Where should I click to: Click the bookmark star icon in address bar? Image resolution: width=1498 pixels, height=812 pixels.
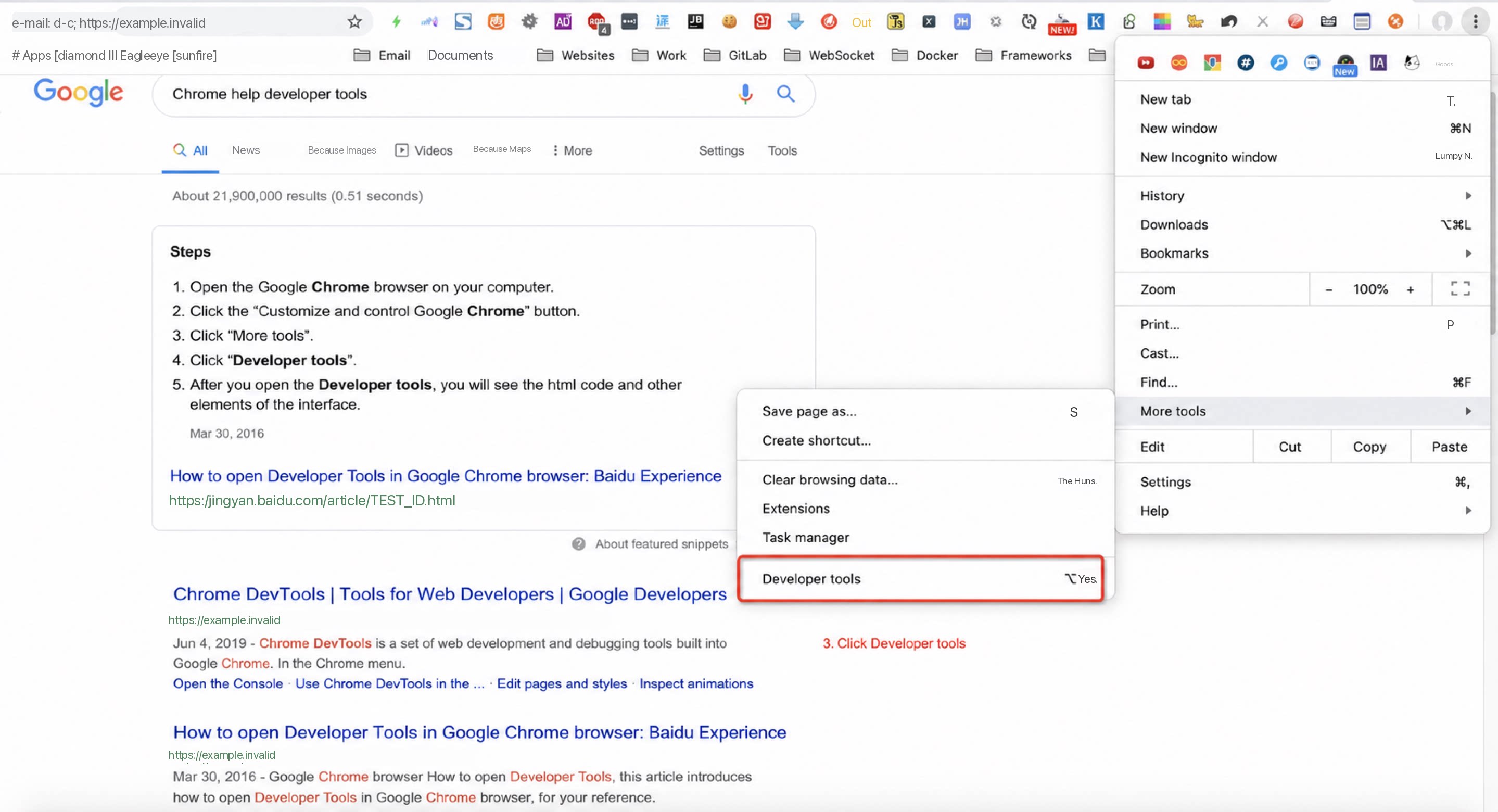coord(354,22)
